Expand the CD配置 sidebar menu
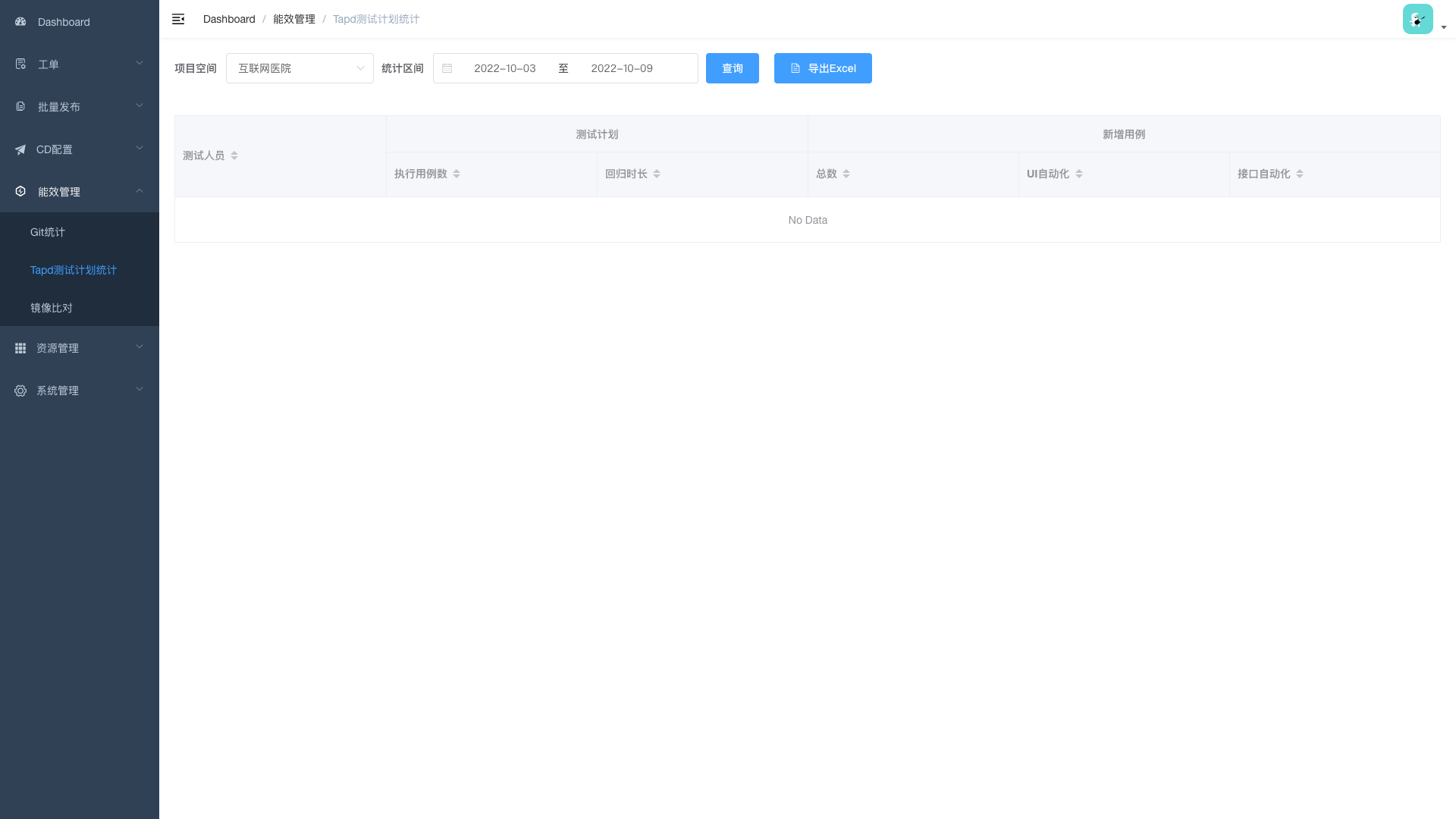This screenshot has height=819, width=1456. click(x=79, y=149)
